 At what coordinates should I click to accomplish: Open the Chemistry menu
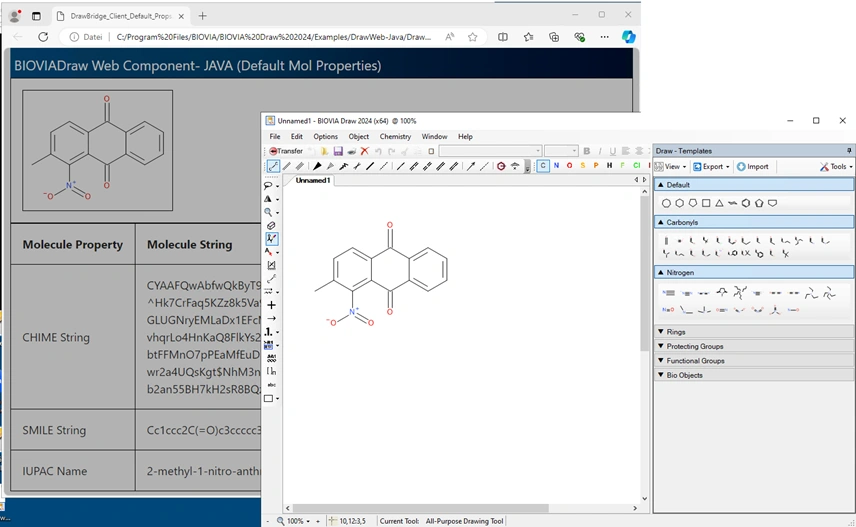click(x=395, y=136)
